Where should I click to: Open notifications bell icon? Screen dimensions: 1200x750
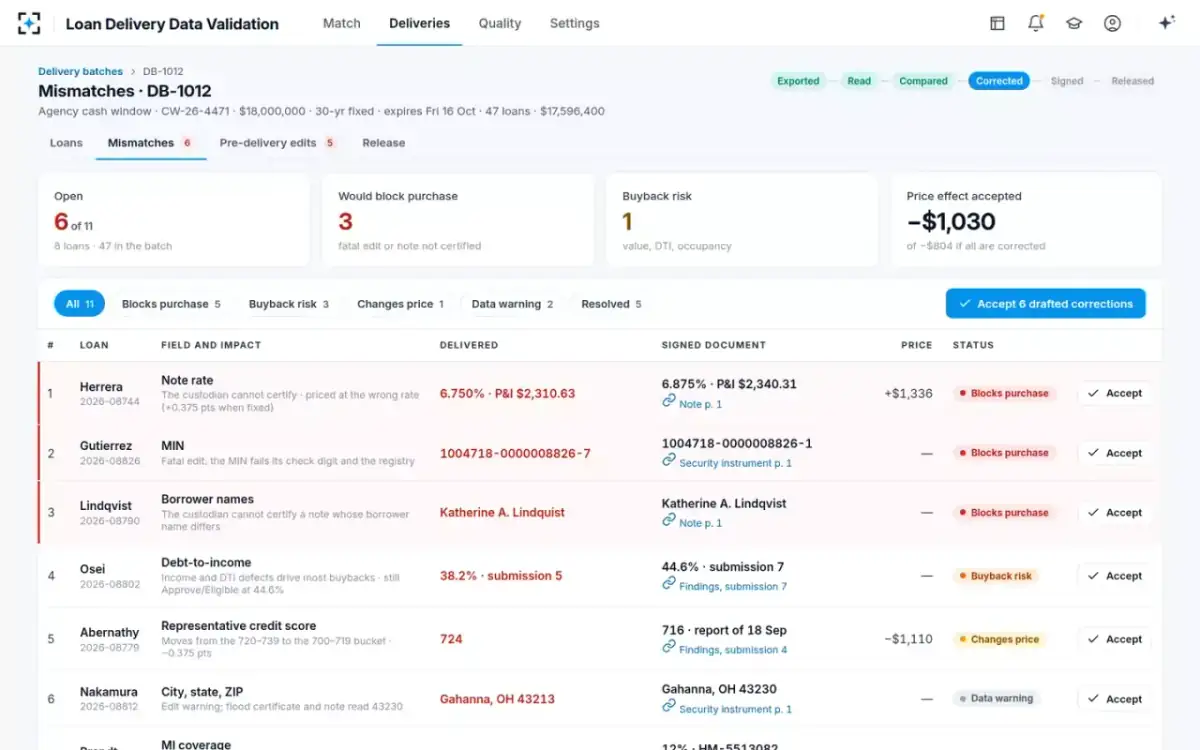click(1035, 23)
